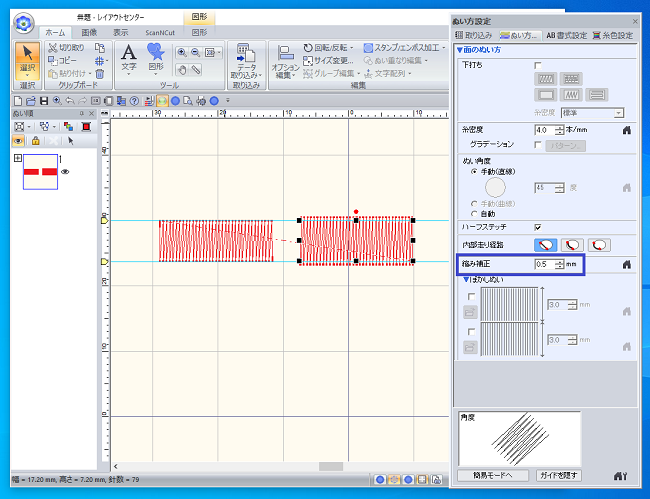Screen dimensions: 650x499
Task: Toggle the ハーフステッチ checkbox
Action: point(538,227)
